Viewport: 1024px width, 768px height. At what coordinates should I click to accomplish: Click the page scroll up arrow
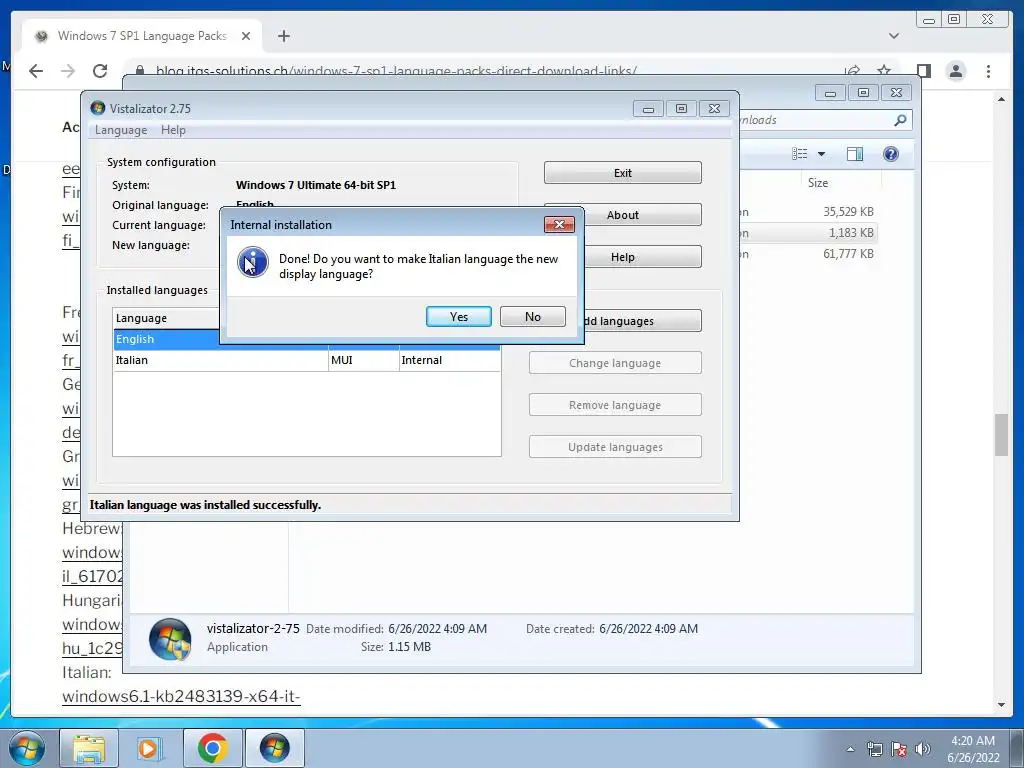click(x=1001, y=99)
